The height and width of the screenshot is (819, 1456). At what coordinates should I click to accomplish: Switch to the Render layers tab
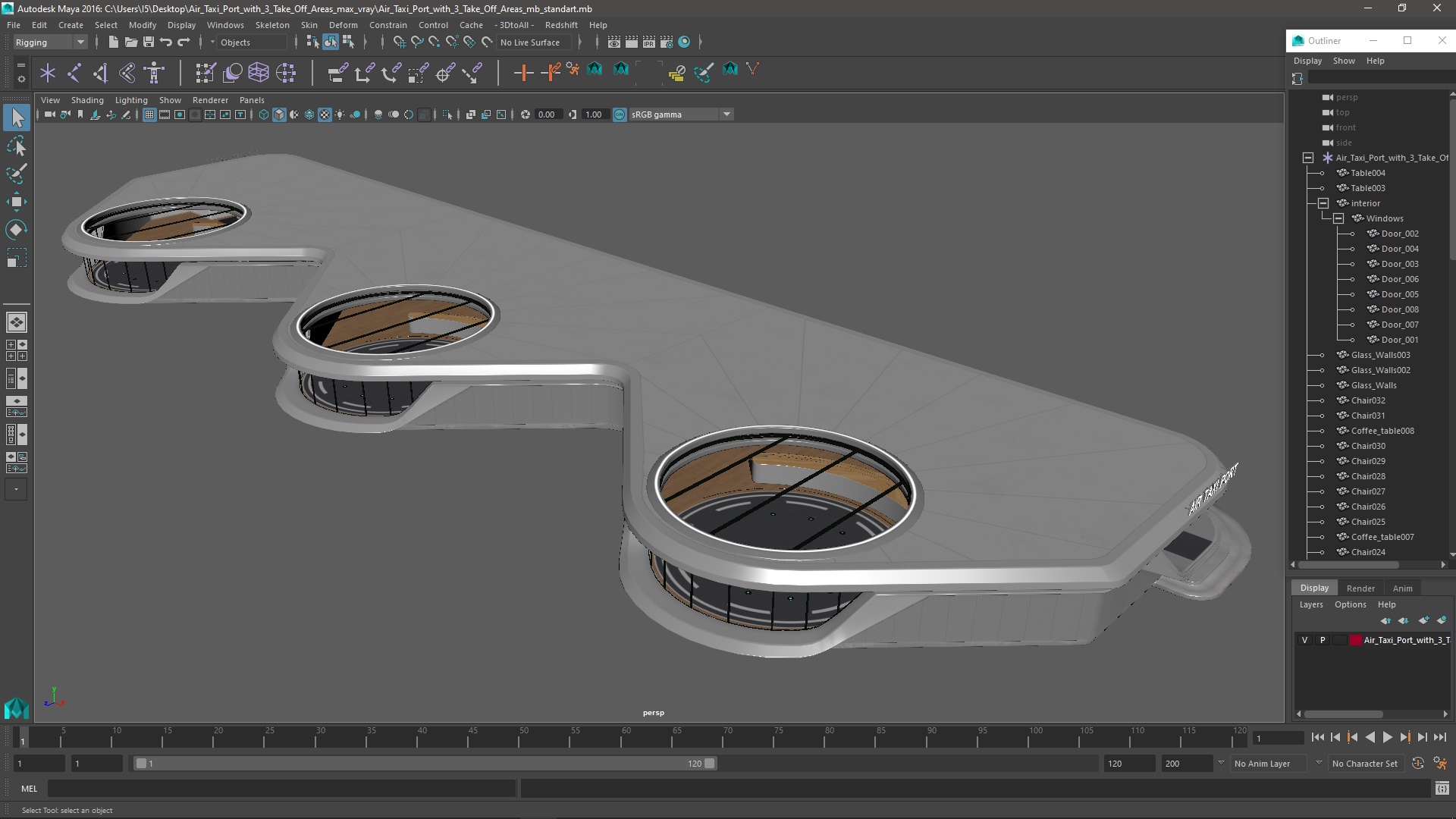pos(1360,588)
